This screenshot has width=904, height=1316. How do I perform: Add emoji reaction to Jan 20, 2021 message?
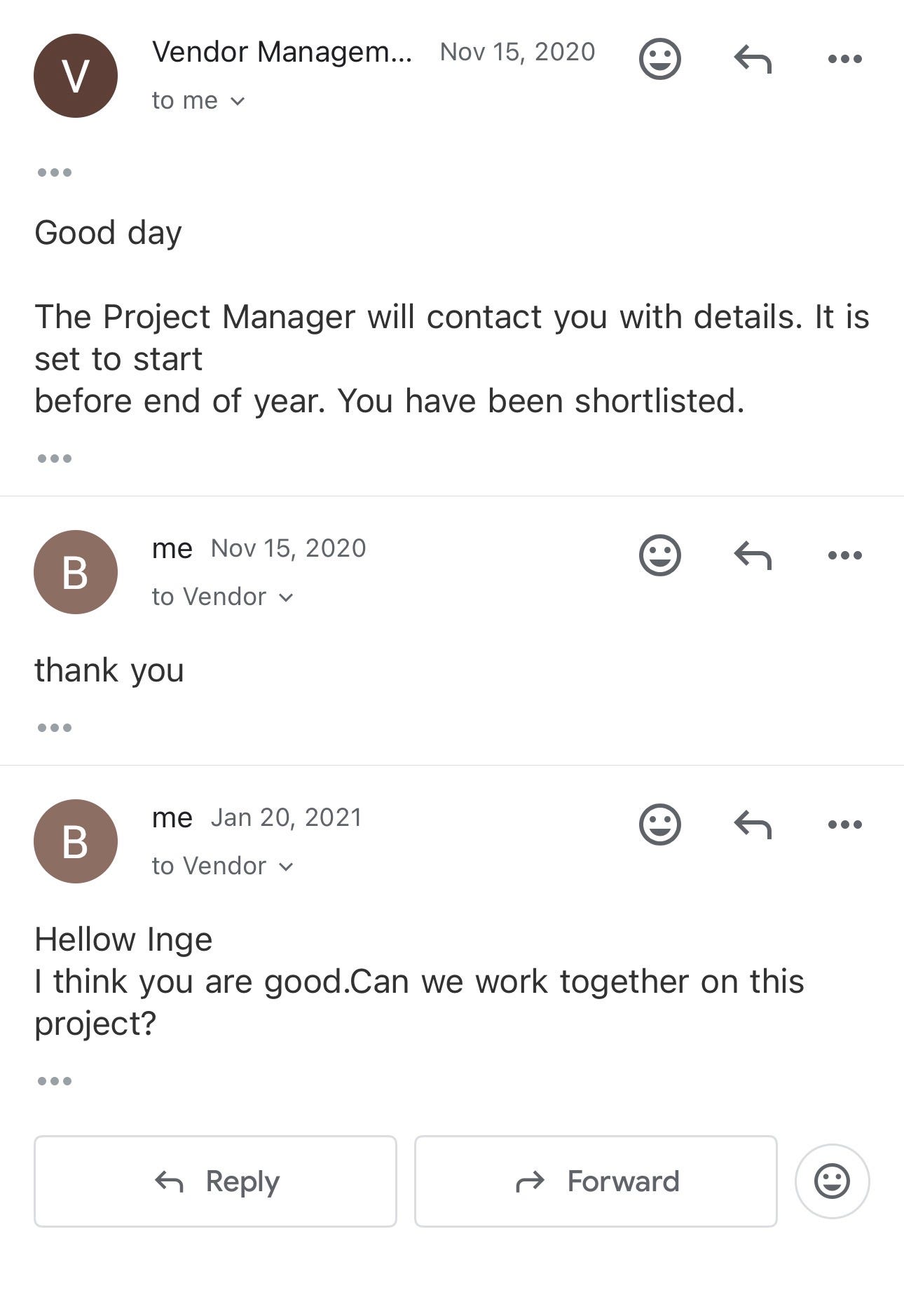click(659, 825)
